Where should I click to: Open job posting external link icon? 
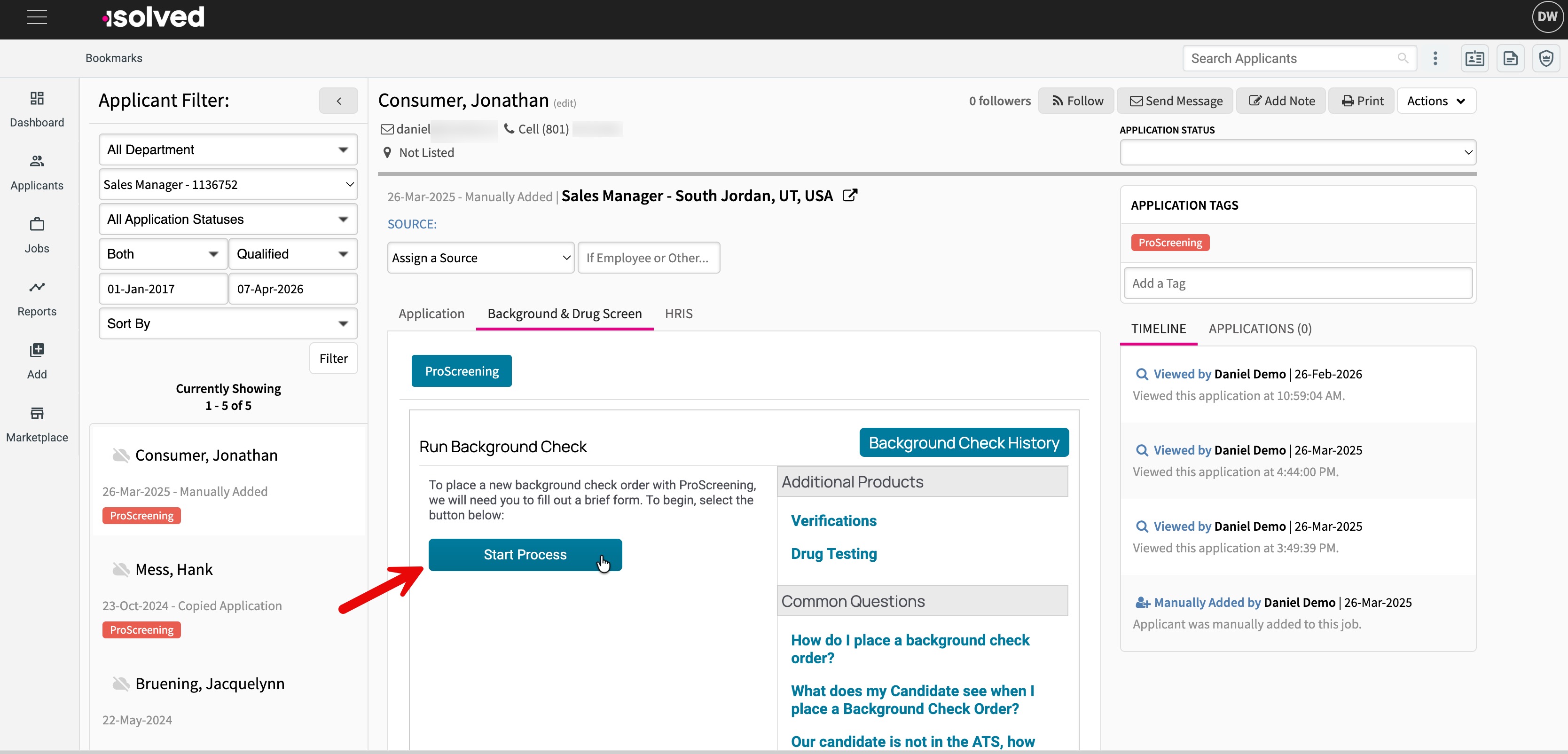click(x=850, y=196)
